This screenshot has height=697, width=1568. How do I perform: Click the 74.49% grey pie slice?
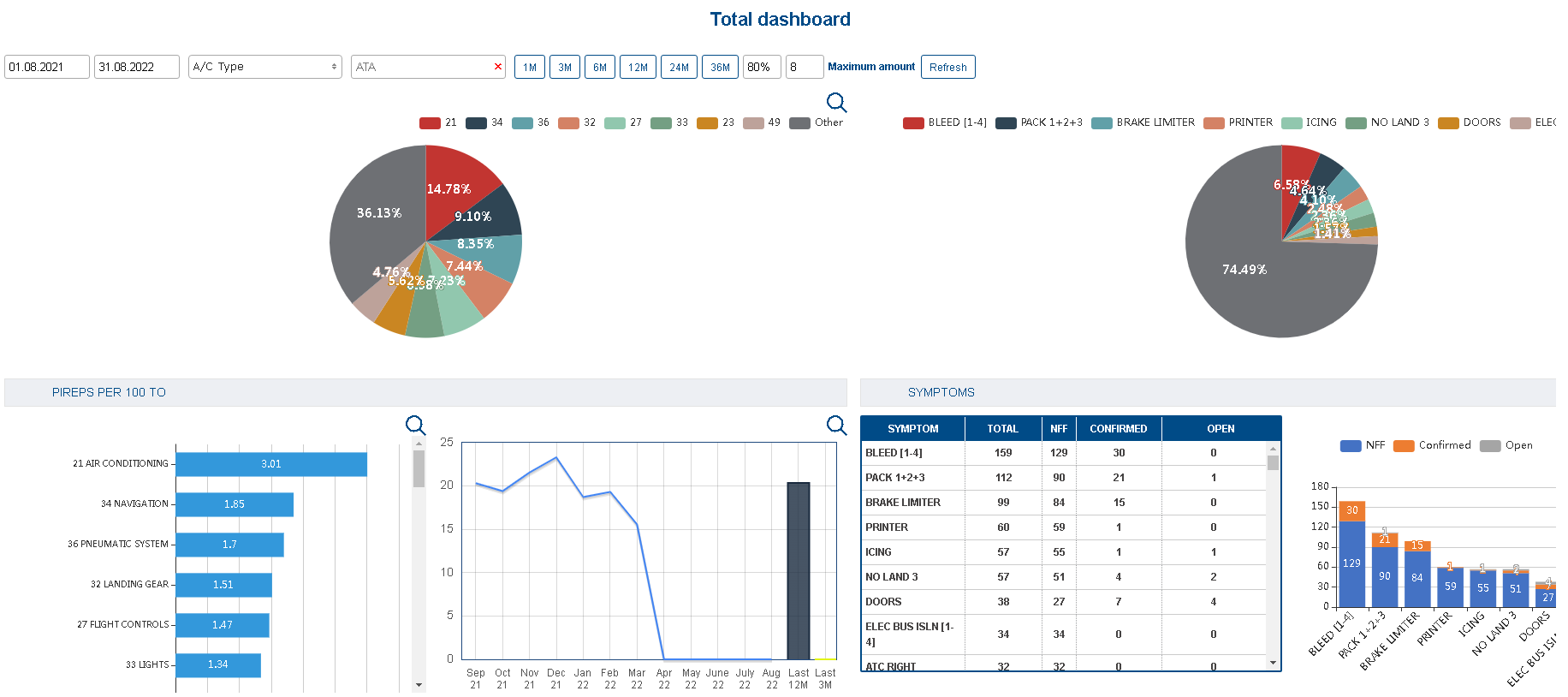click(x=1244, y=269)
